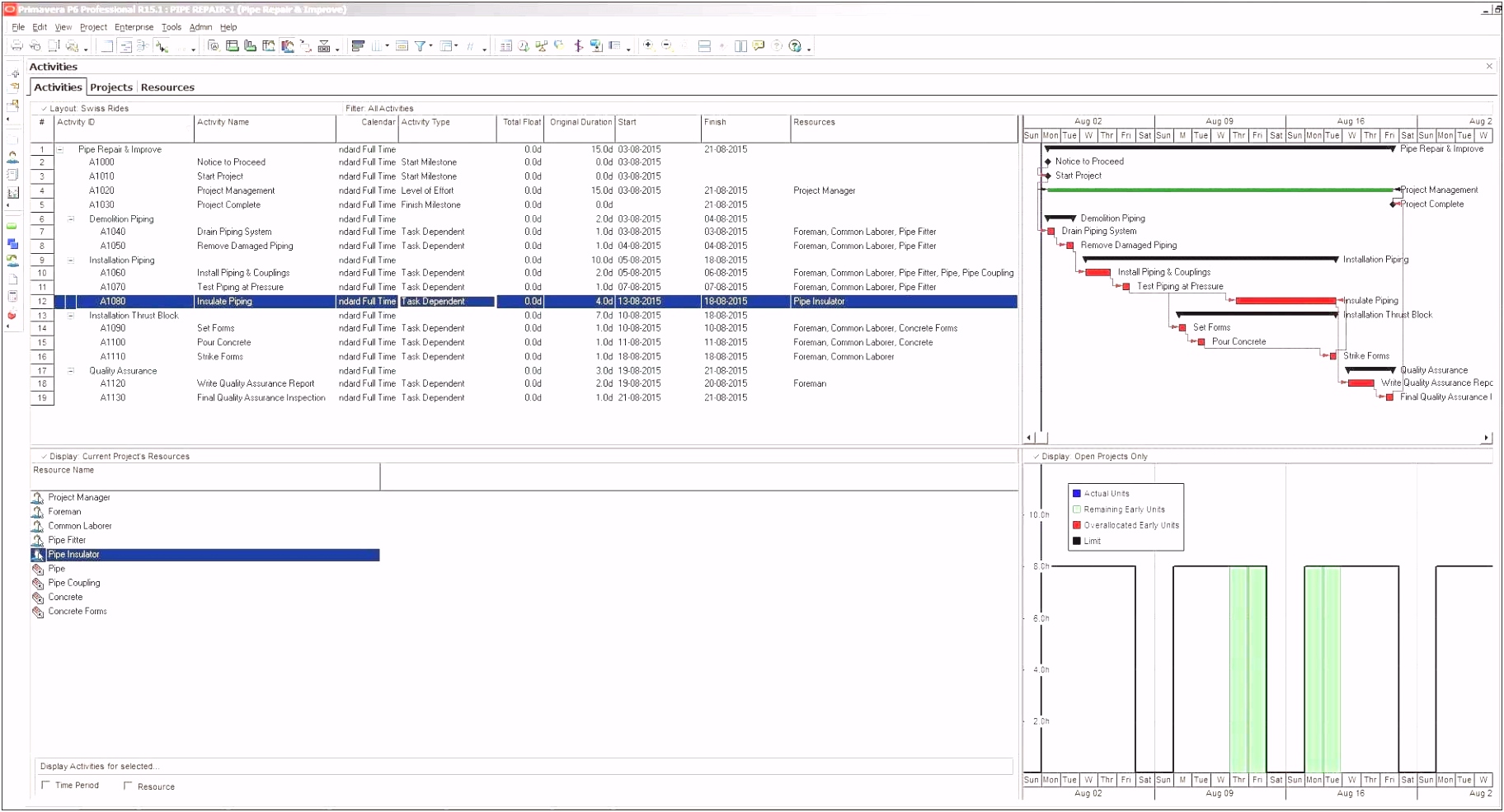Switch to the Resources tab
Viewport: 1504px width, 812px height.
tap(167, 87)
